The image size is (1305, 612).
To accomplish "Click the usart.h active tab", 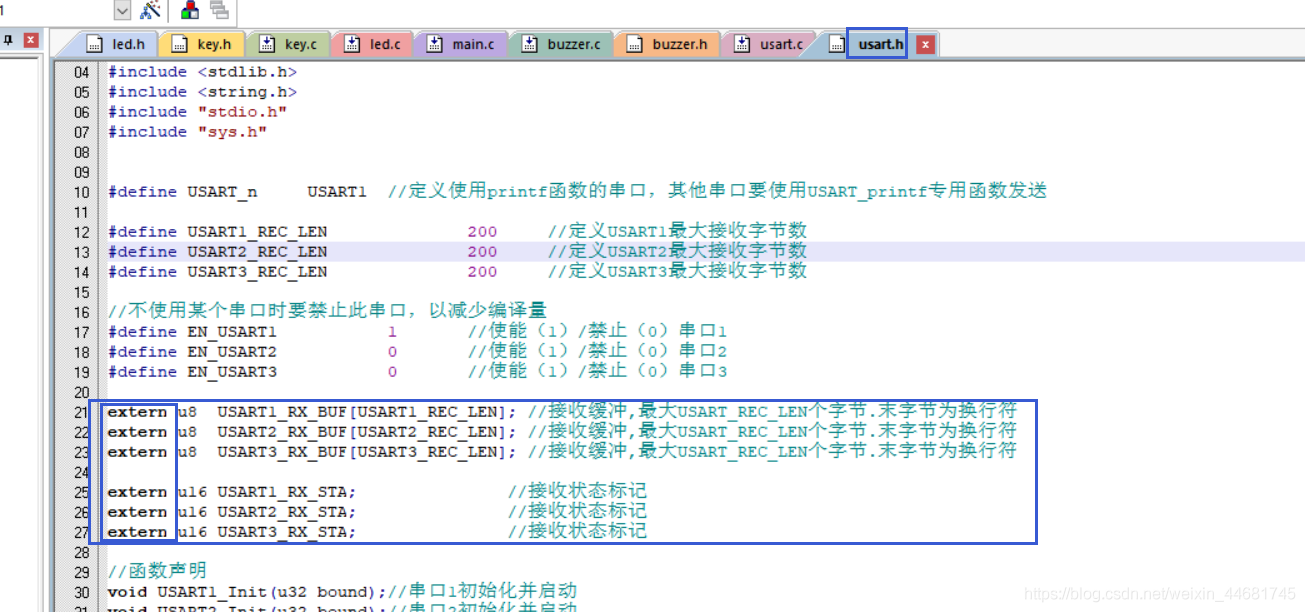I will pyautogui.click(x=877, y=44).
